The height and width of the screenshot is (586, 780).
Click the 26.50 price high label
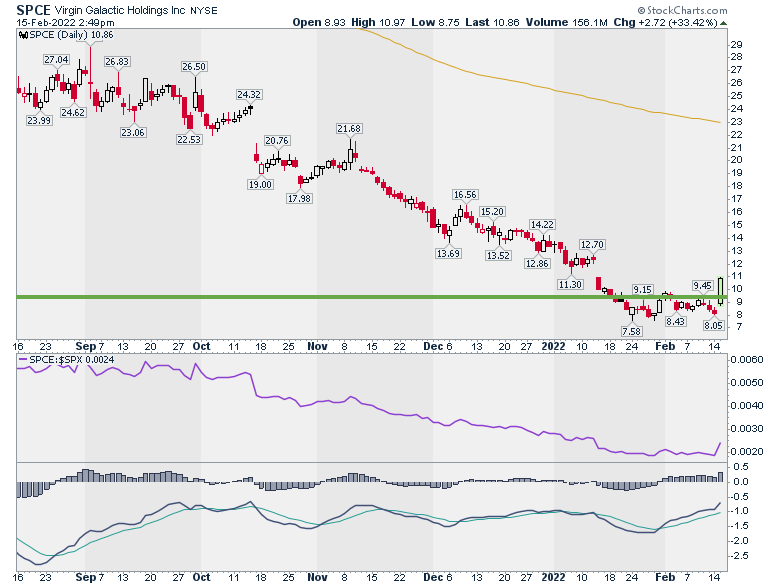(x=194, y=66)
